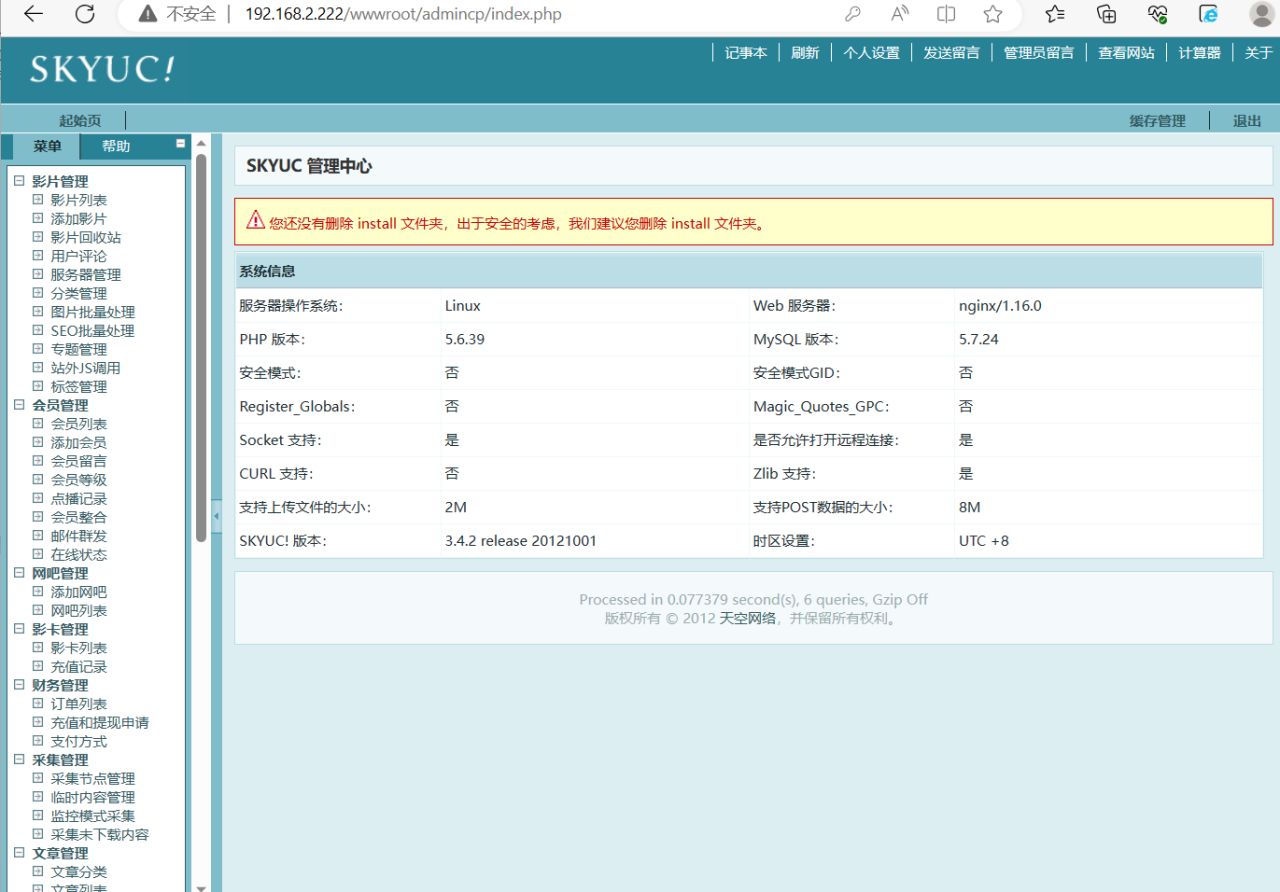Switch to the 帮助 tab
The height and width of the screenshot is (892, 1280).
point(116,147)
